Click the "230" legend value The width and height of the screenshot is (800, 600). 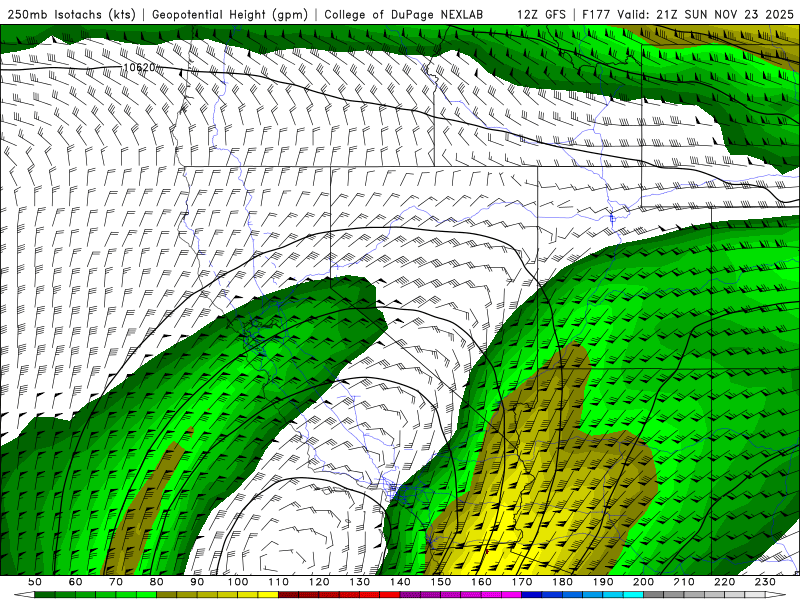765,582
